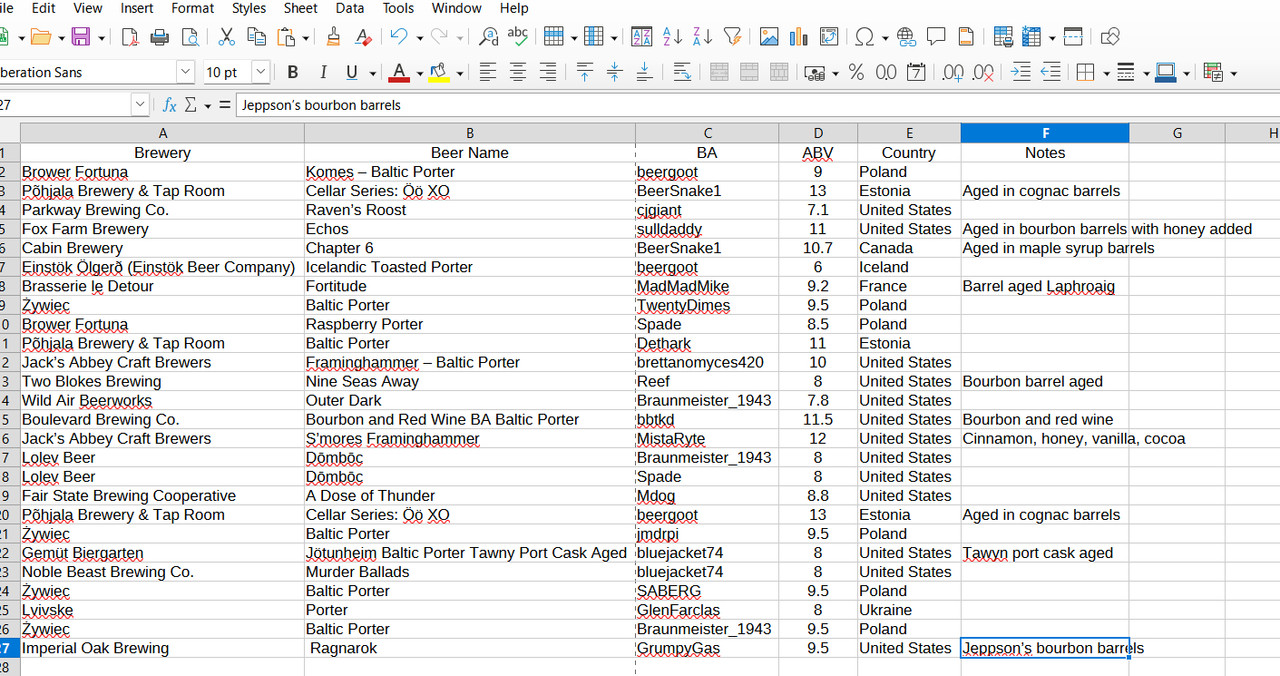Toggle Bold formatting
Viewport: 1280px width, 676px height.
coord(293,72)
